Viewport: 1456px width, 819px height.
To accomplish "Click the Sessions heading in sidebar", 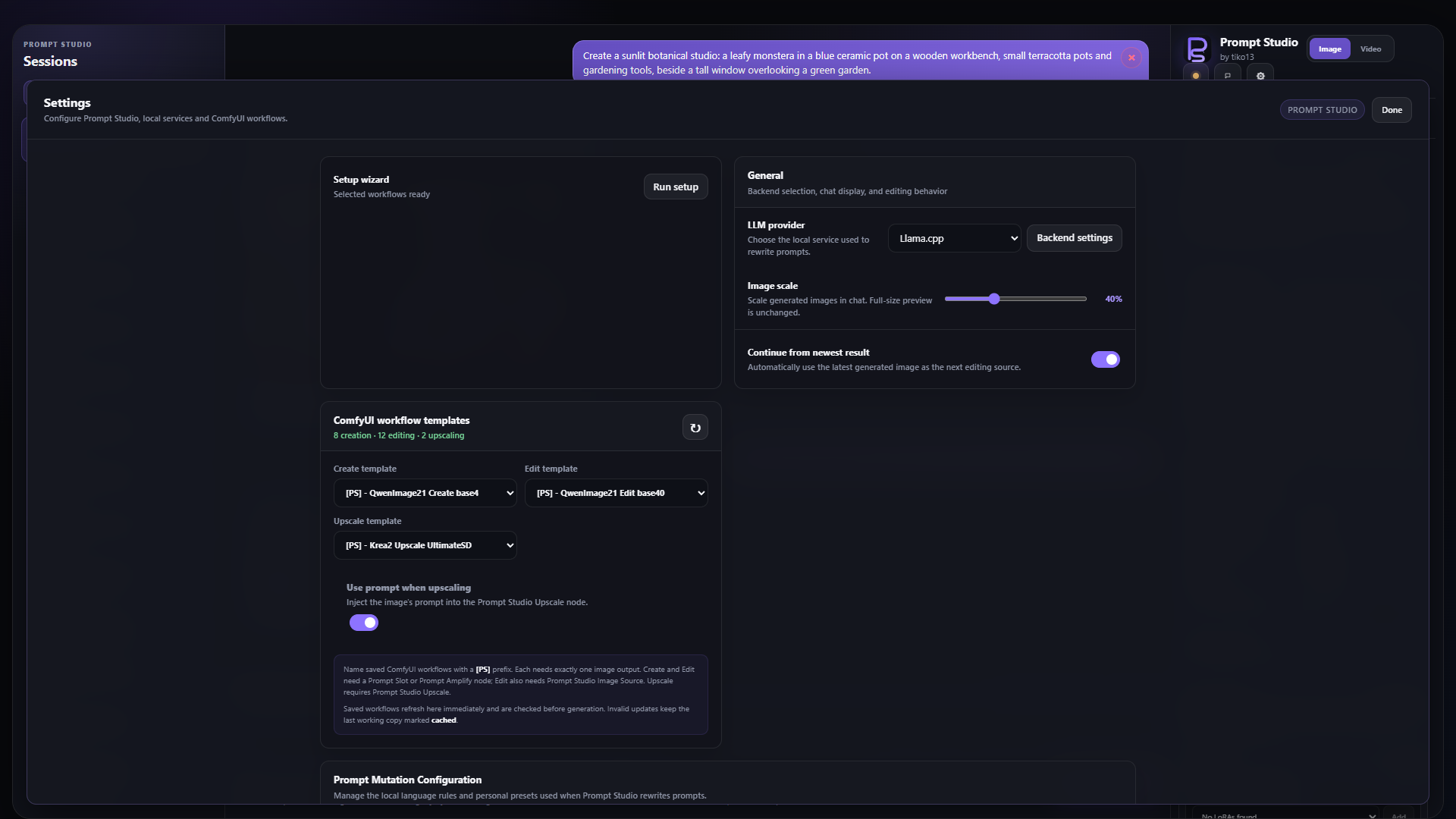I will [x=50, y=61].
